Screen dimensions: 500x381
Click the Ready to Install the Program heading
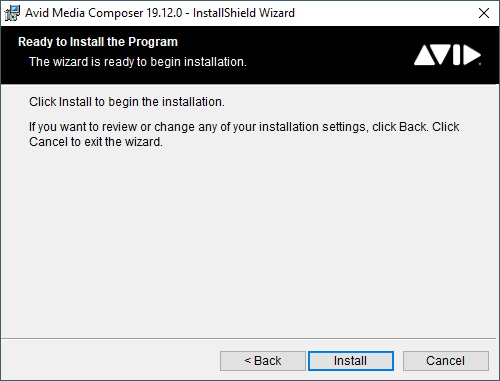coord(98,42)
